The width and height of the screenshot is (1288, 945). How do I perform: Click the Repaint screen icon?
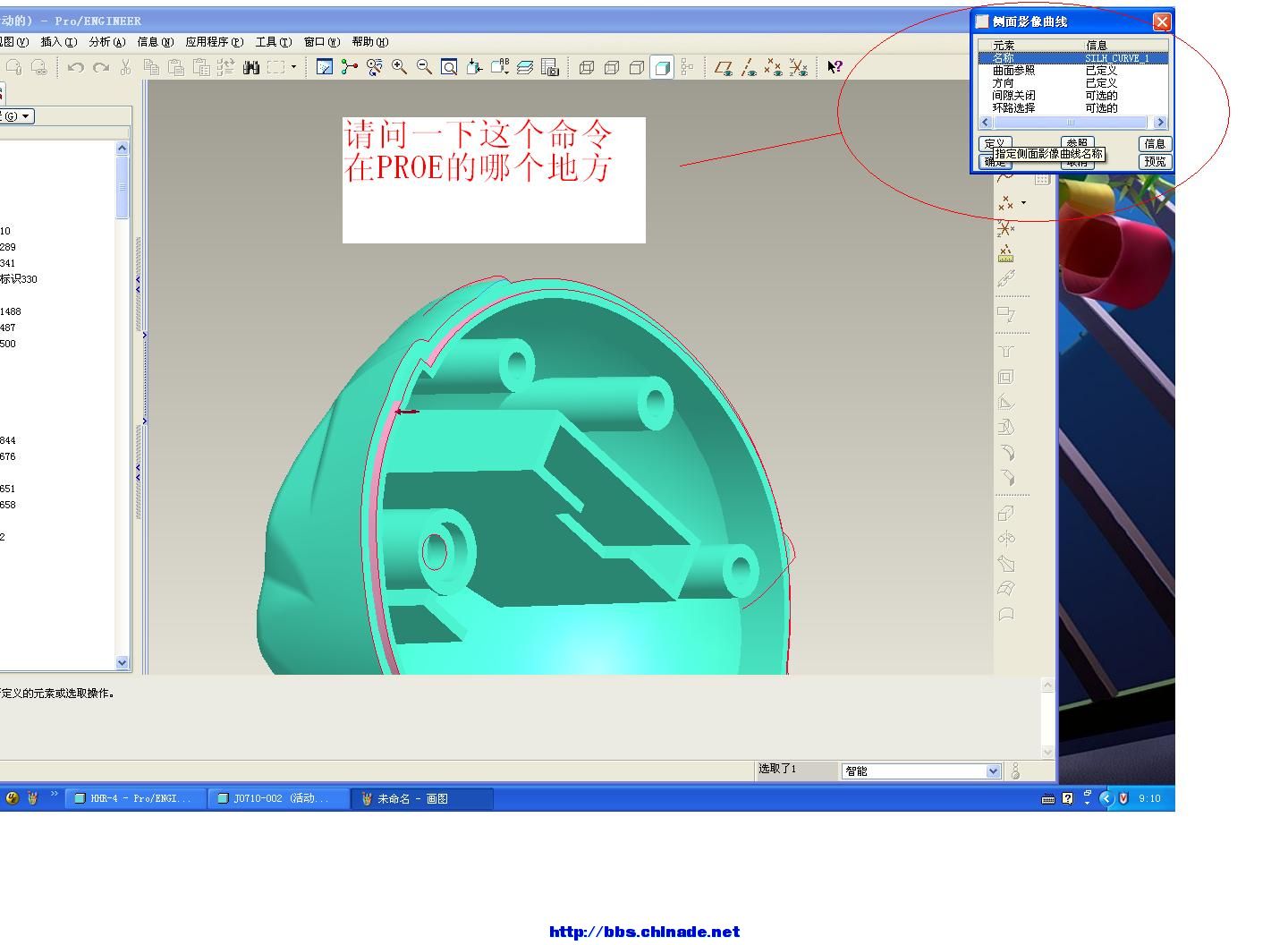(325, 67)
